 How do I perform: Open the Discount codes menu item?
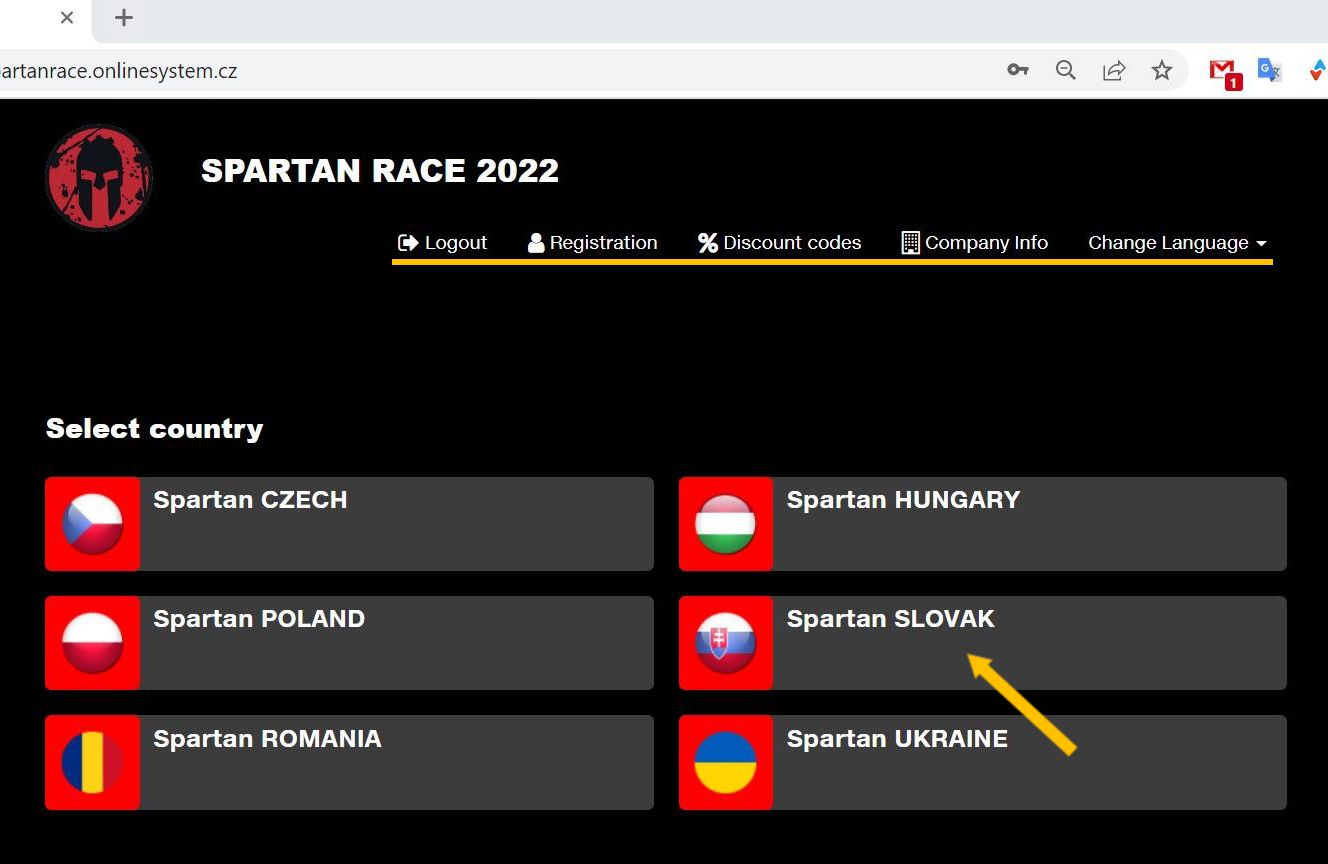tap(779, 243)
